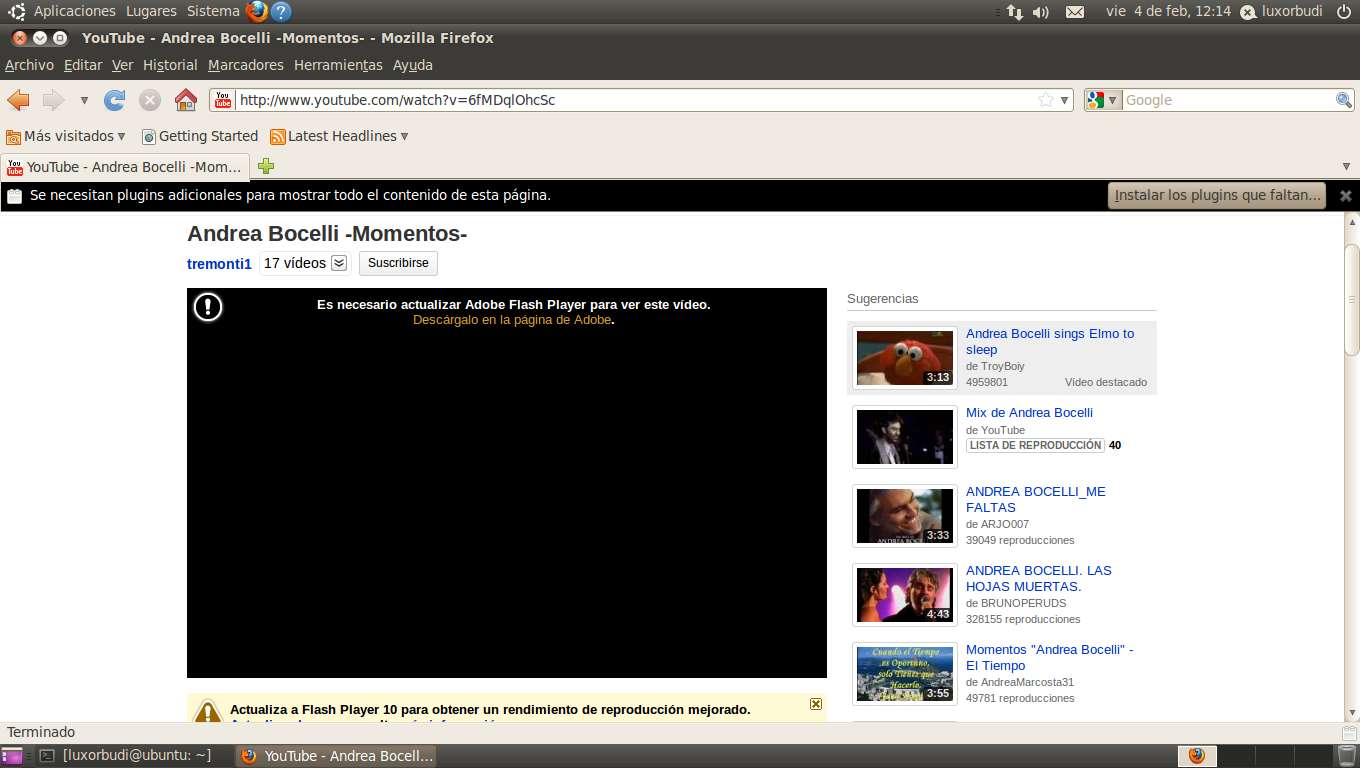Open the Mix de Andrea Bocelli thumbnail
The image size is (1360, 768).
(x=905, y=437)
